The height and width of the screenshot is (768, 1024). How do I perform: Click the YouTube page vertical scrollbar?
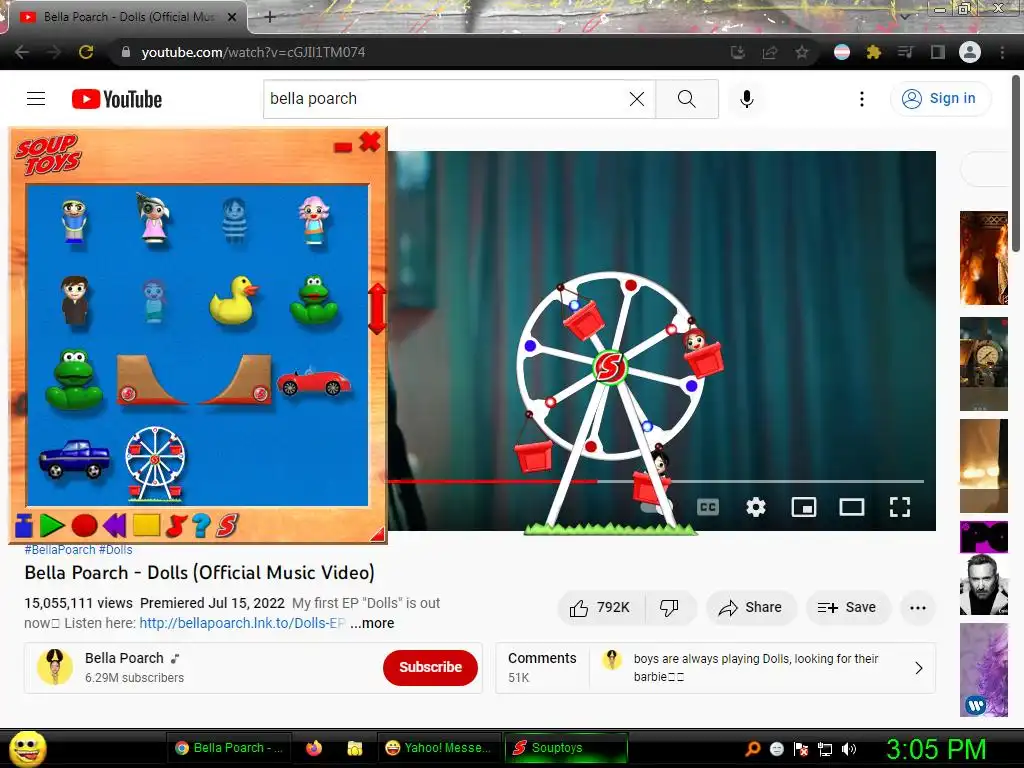click(1016, 163)
